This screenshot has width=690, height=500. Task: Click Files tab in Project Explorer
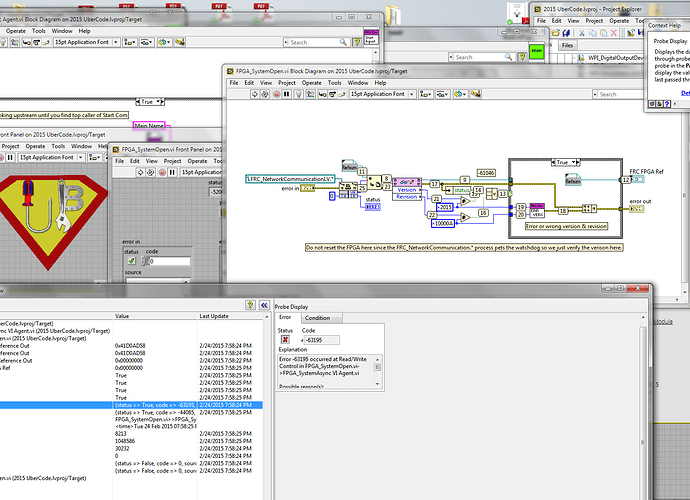coord(567,45)
